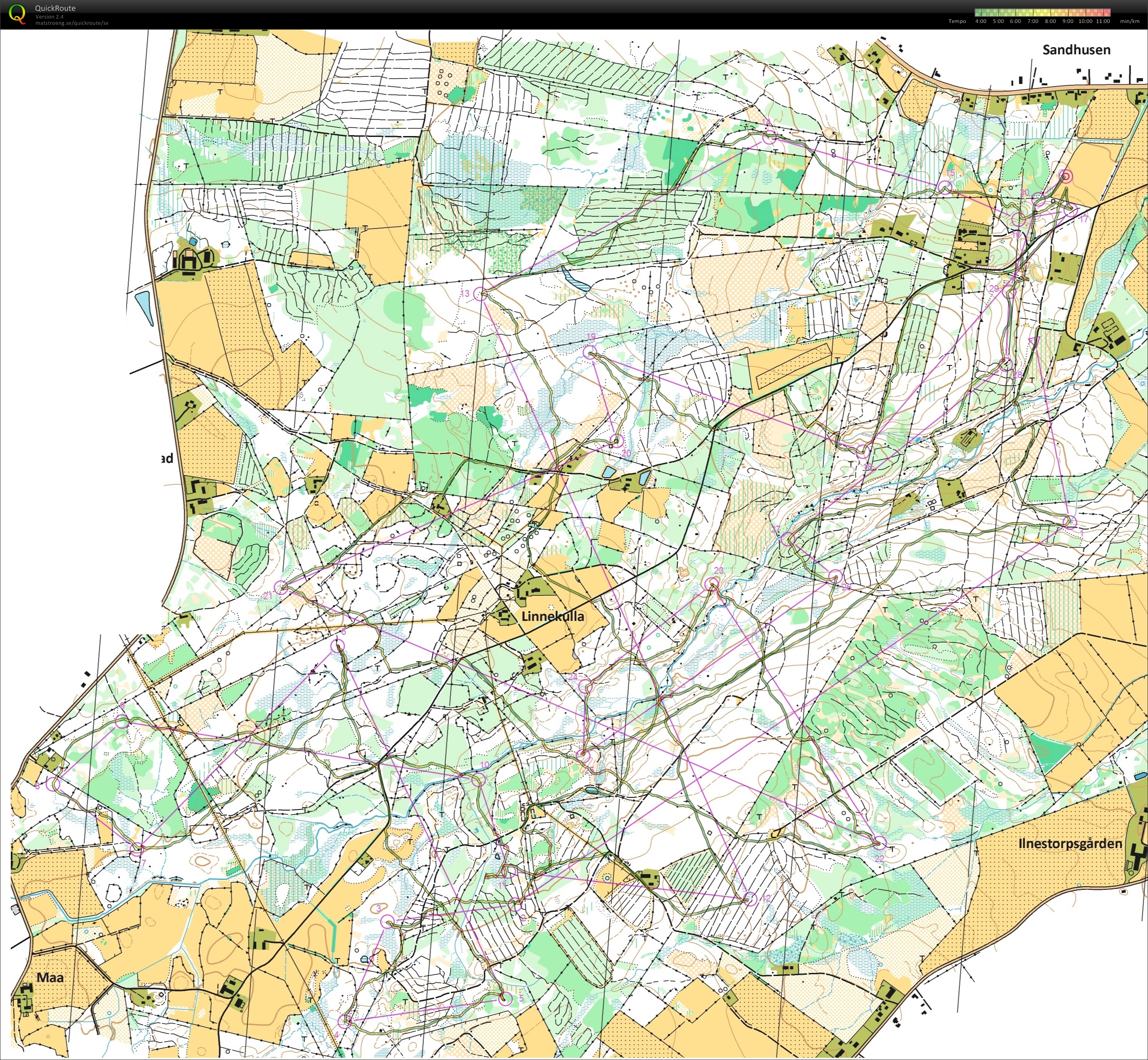Click the Maa place label

point(50,977)
